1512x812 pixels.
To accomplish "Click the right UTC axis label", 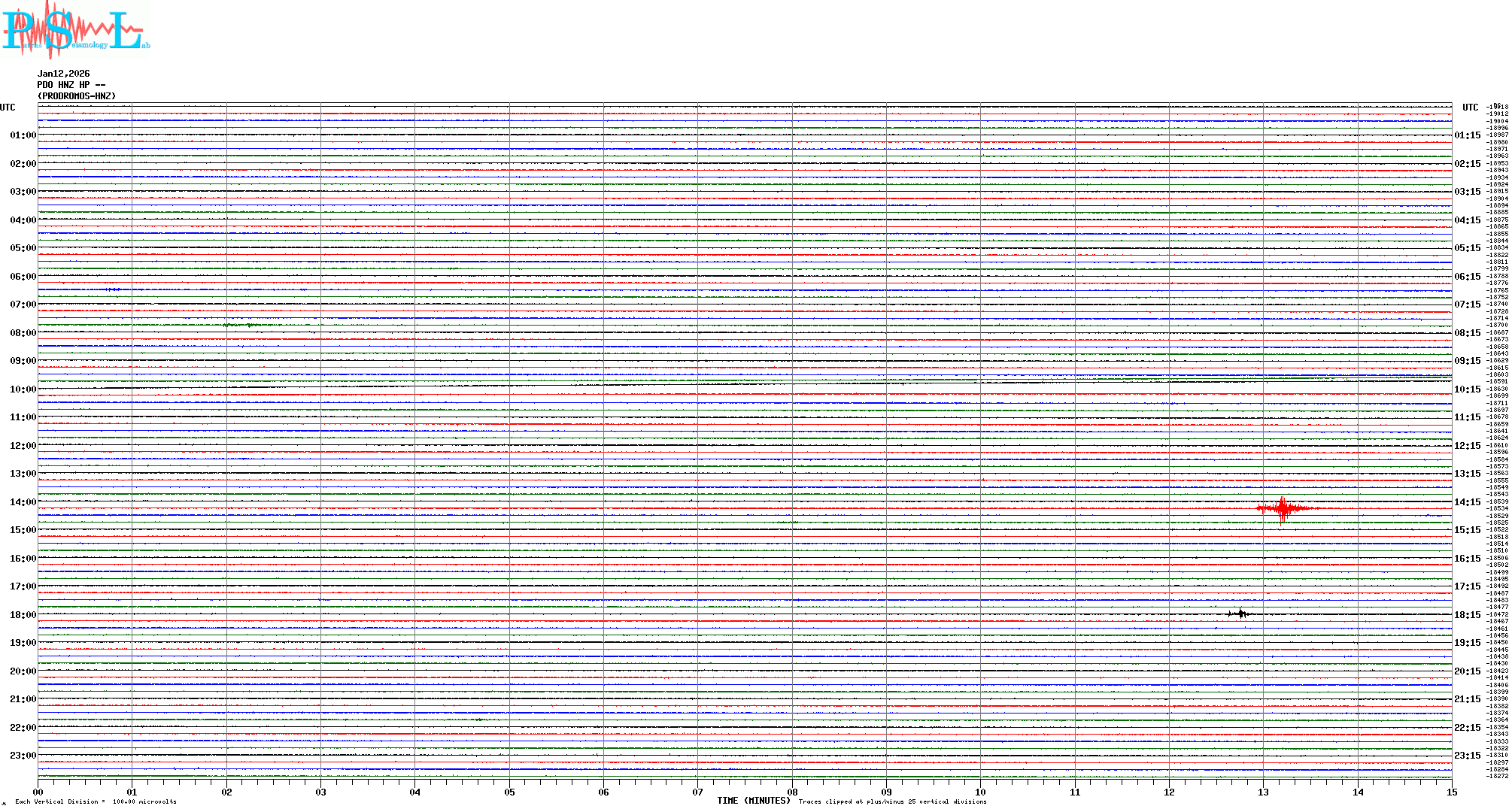I will [x=1470, y=108].
